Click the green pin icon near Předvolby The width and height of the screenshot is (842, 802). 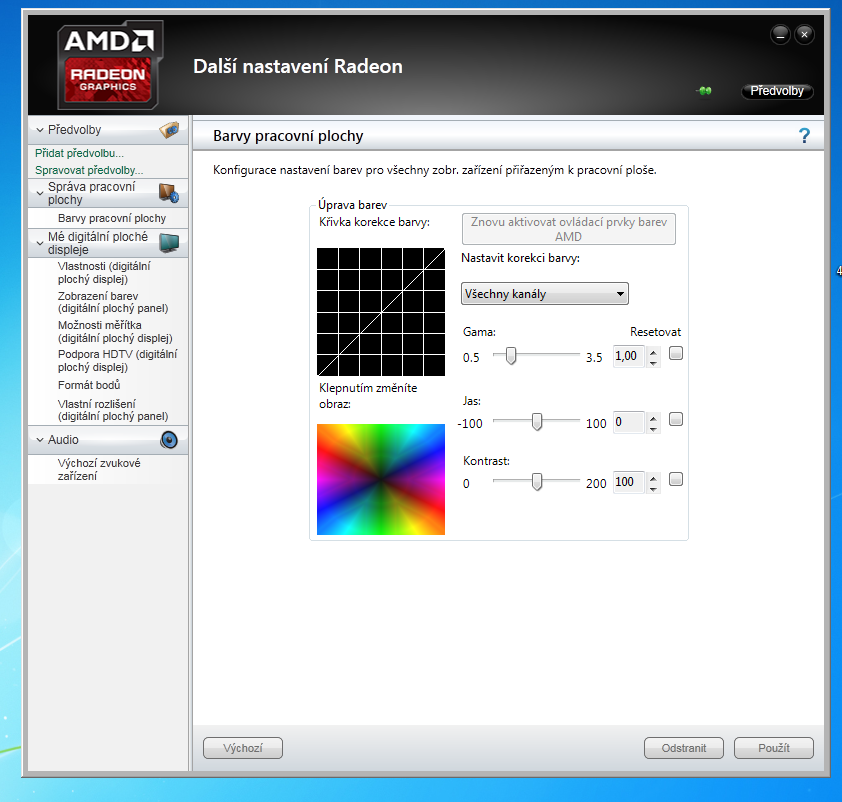pyautogui.click(x=704, y=91)
